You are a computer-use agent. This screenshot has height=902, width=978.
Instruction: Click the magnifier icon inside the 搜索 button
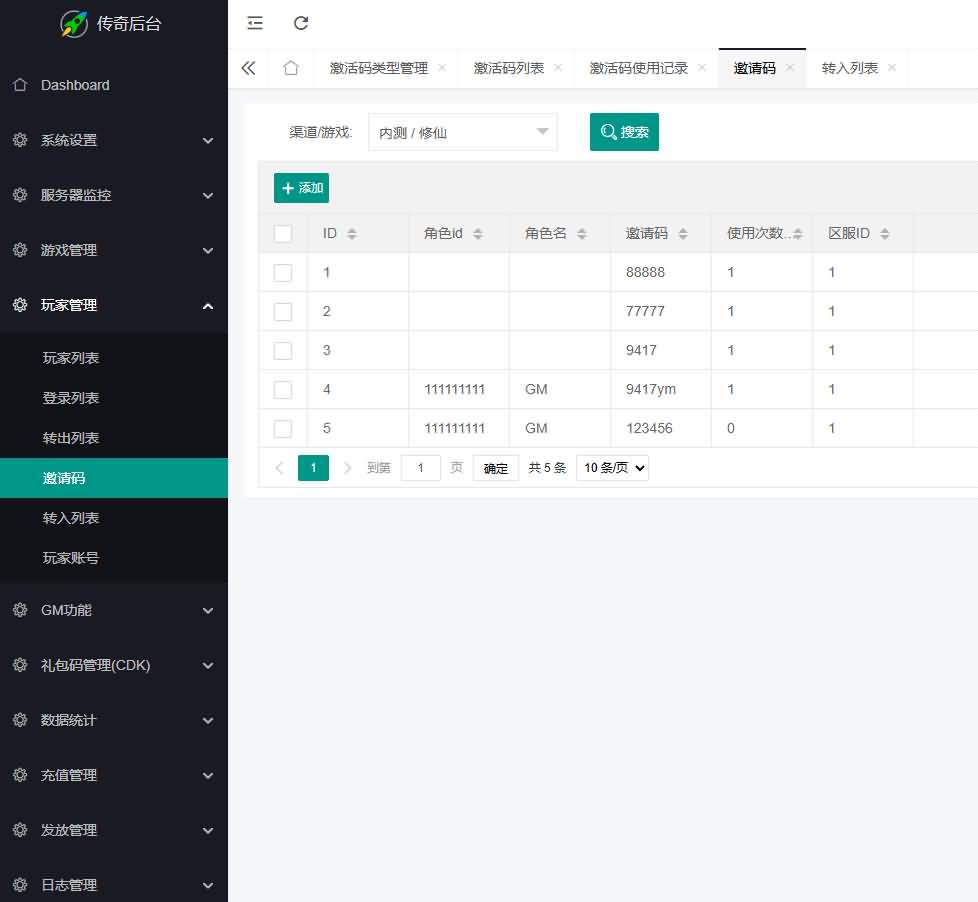tap(608, 131)
